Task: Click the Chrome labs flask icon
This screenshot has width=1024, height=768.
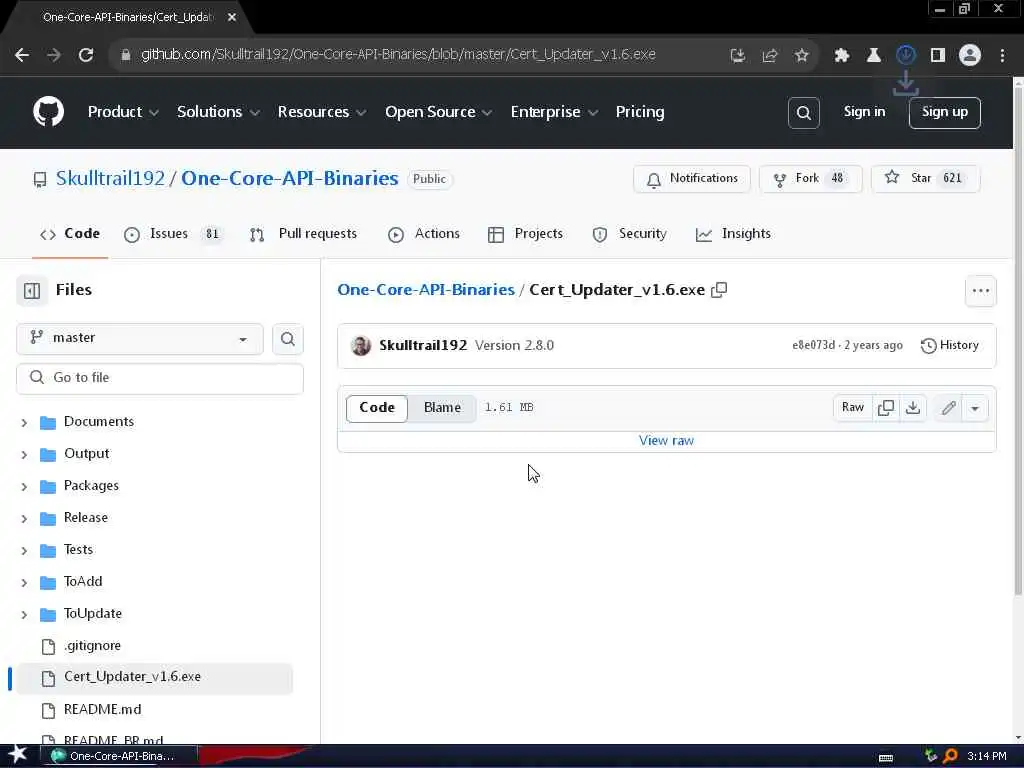Action: 874,56
